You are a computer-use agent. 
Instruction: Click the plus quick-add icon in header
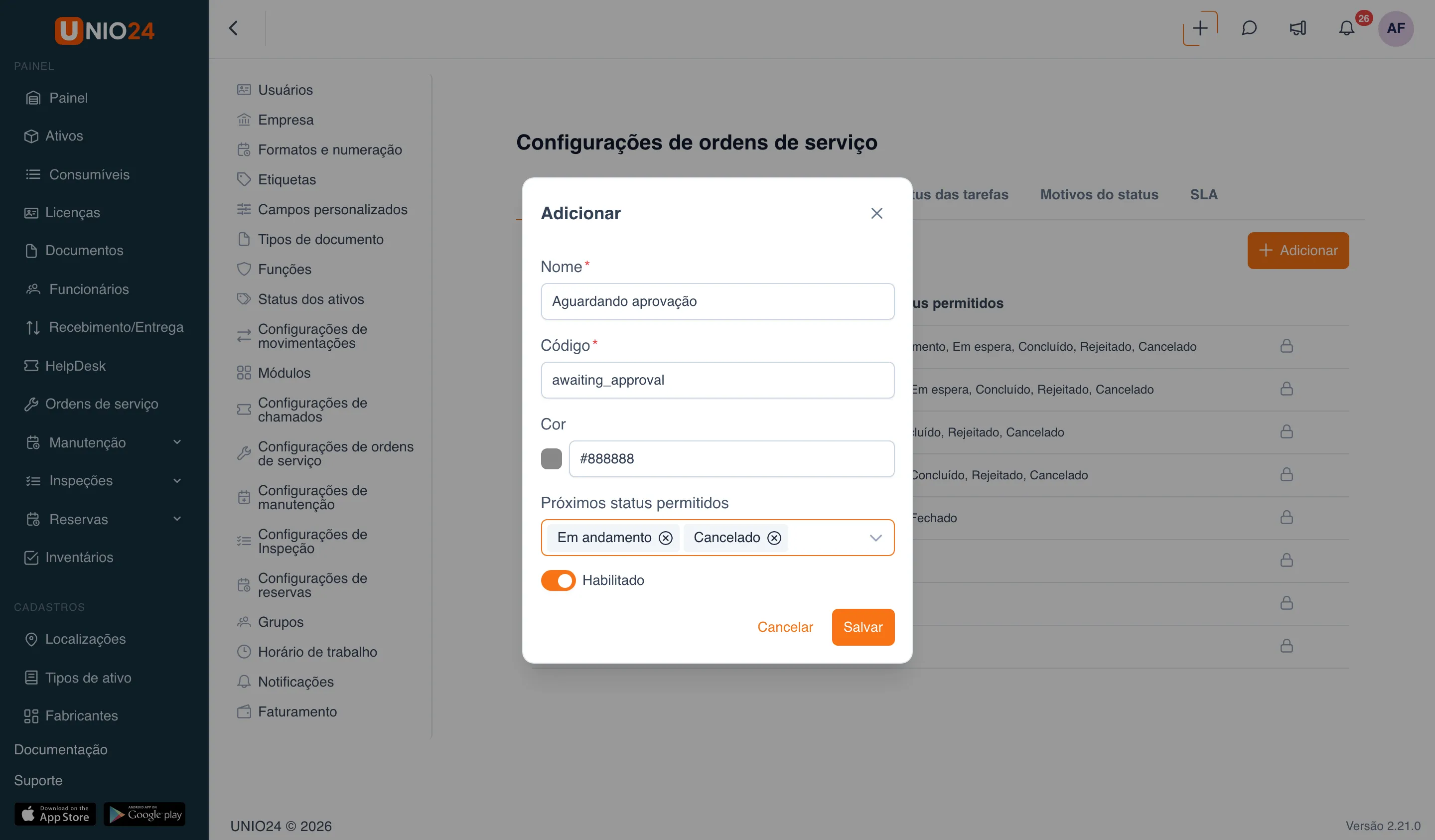(1200, 28)
